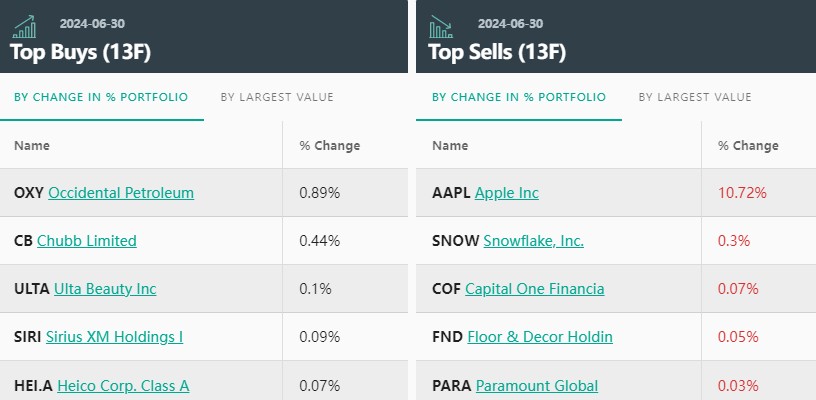
Task: View Paramount Global stock details
Action: click(537, 385)
